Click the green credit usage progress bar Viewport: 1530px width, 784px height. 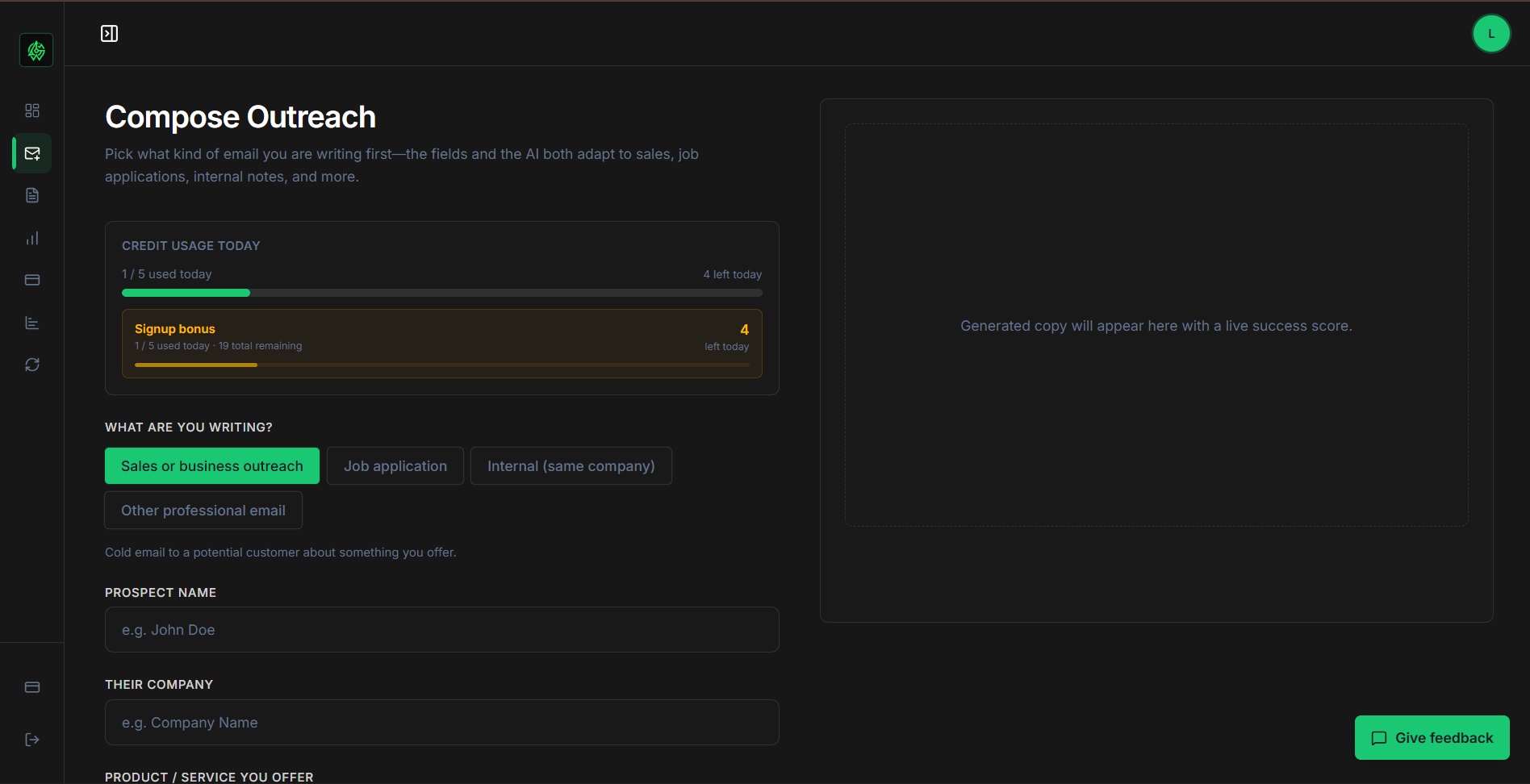tap(442, 293)
